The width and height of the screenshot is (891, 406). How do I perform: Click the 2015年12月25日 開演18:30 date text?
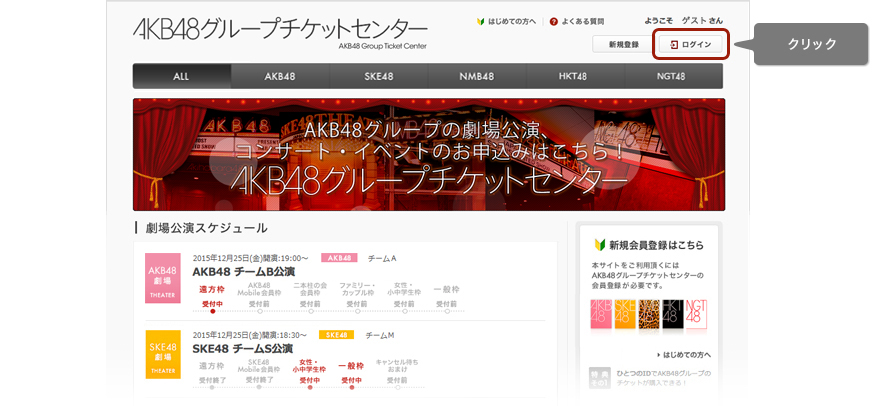249,335
